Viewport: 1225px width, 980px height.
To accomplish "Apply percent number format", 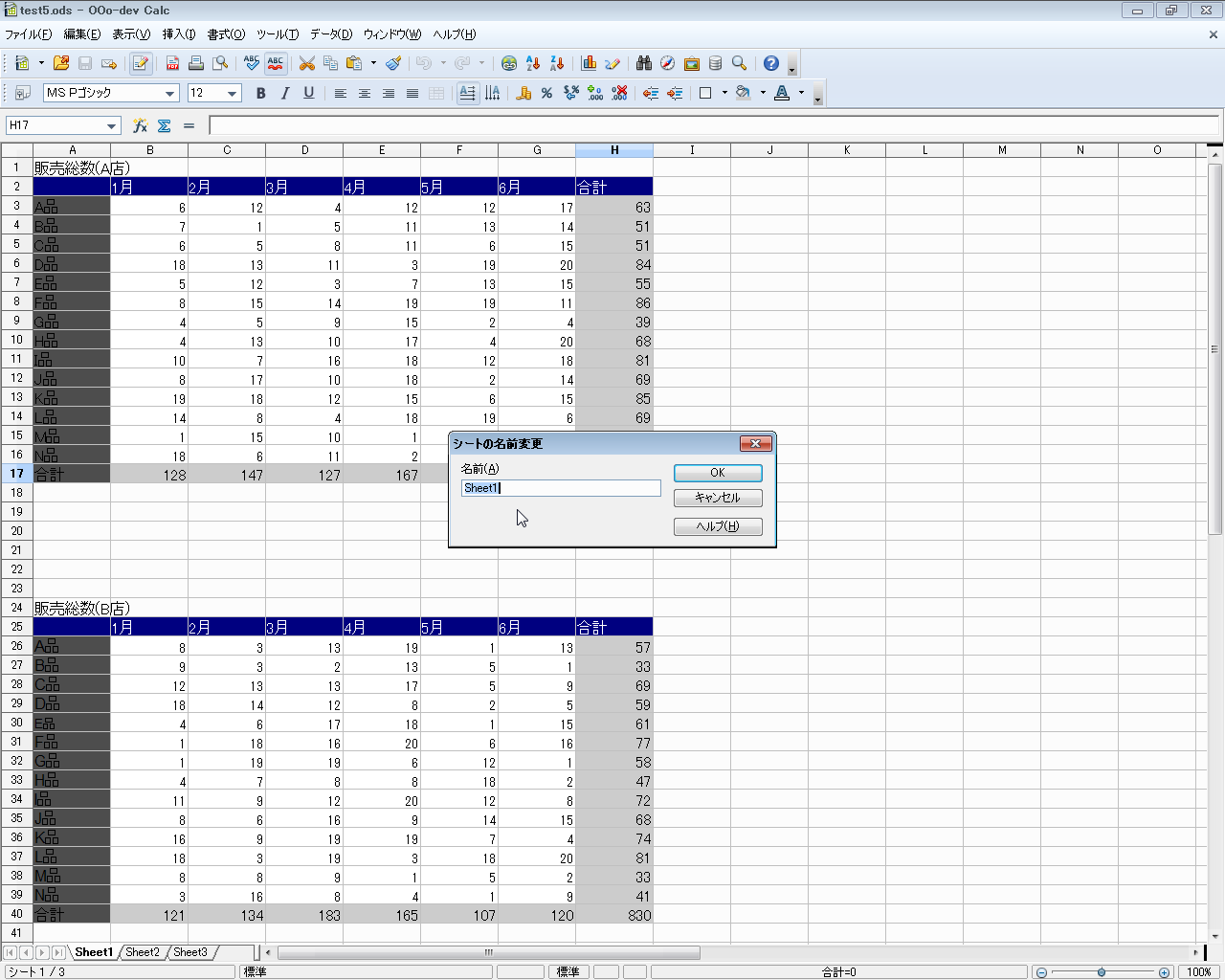I will (546, 94).
